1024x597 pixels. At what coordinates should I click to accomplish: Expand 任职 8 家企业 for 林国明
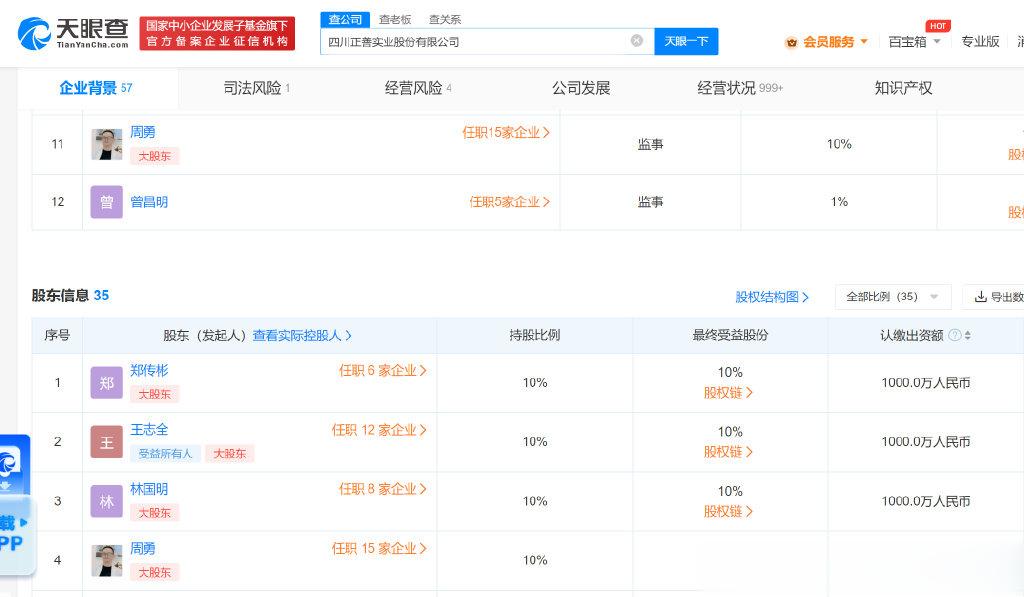383,489
